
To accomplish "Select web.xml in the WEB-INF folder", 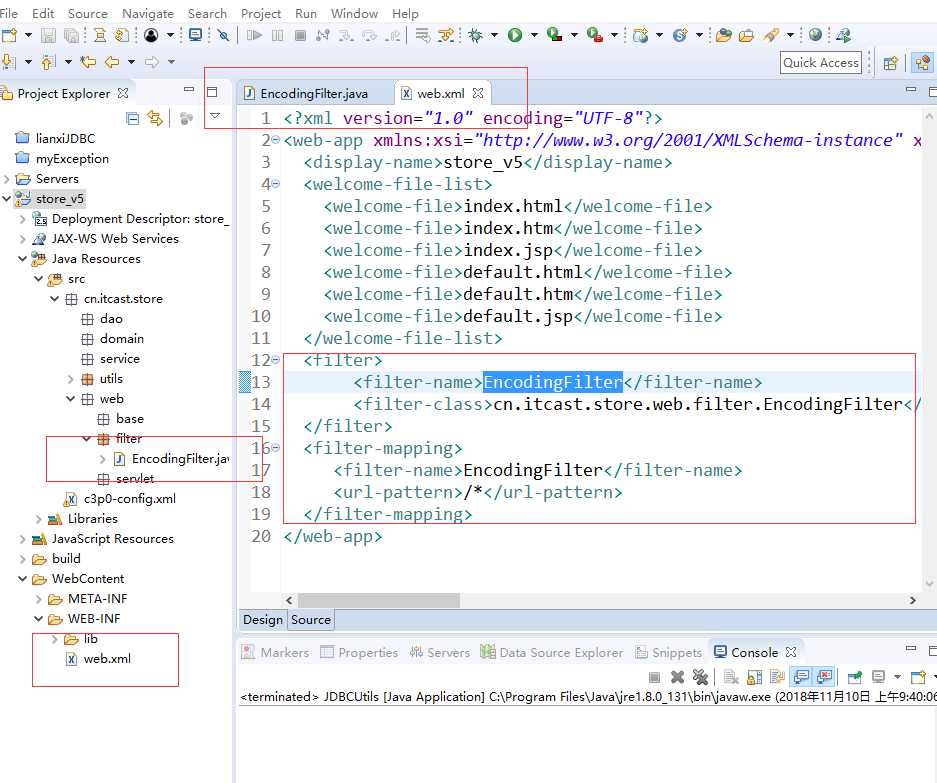I will point(107,659).
